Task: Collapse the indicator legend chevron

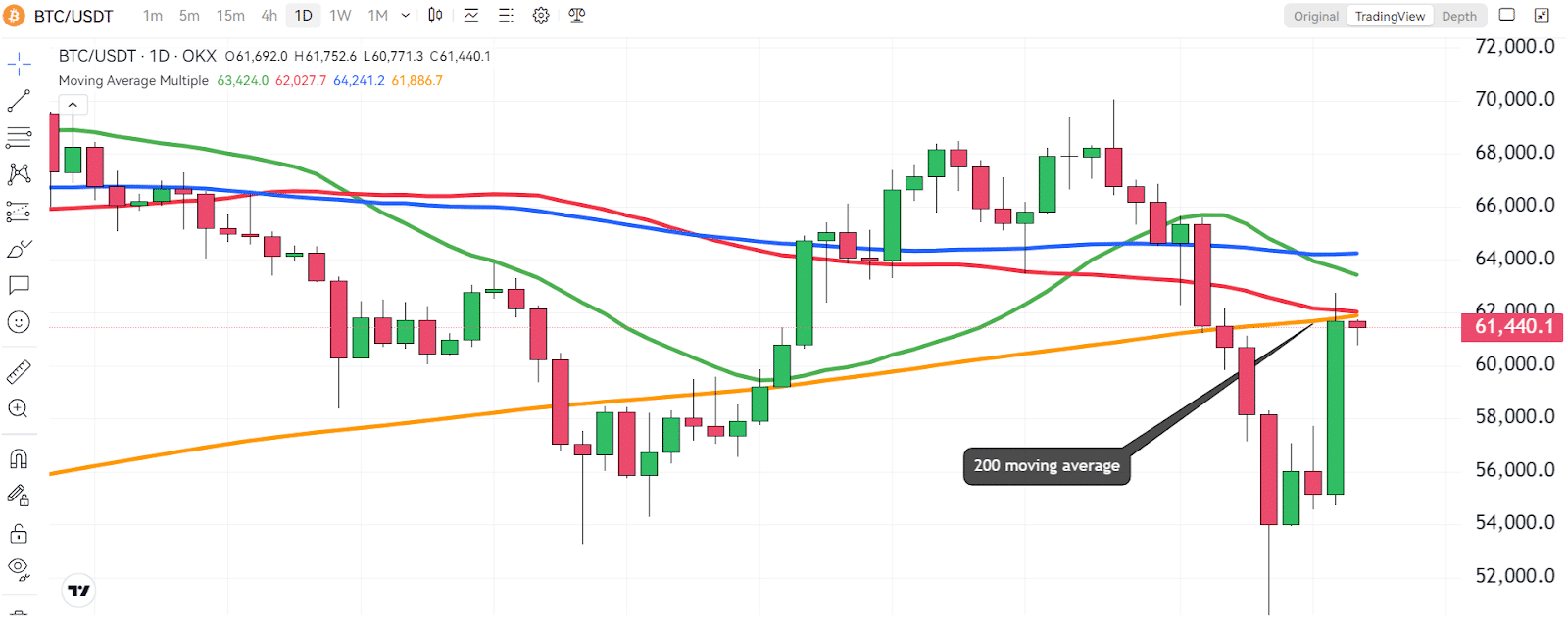Action: click(73, 105)
